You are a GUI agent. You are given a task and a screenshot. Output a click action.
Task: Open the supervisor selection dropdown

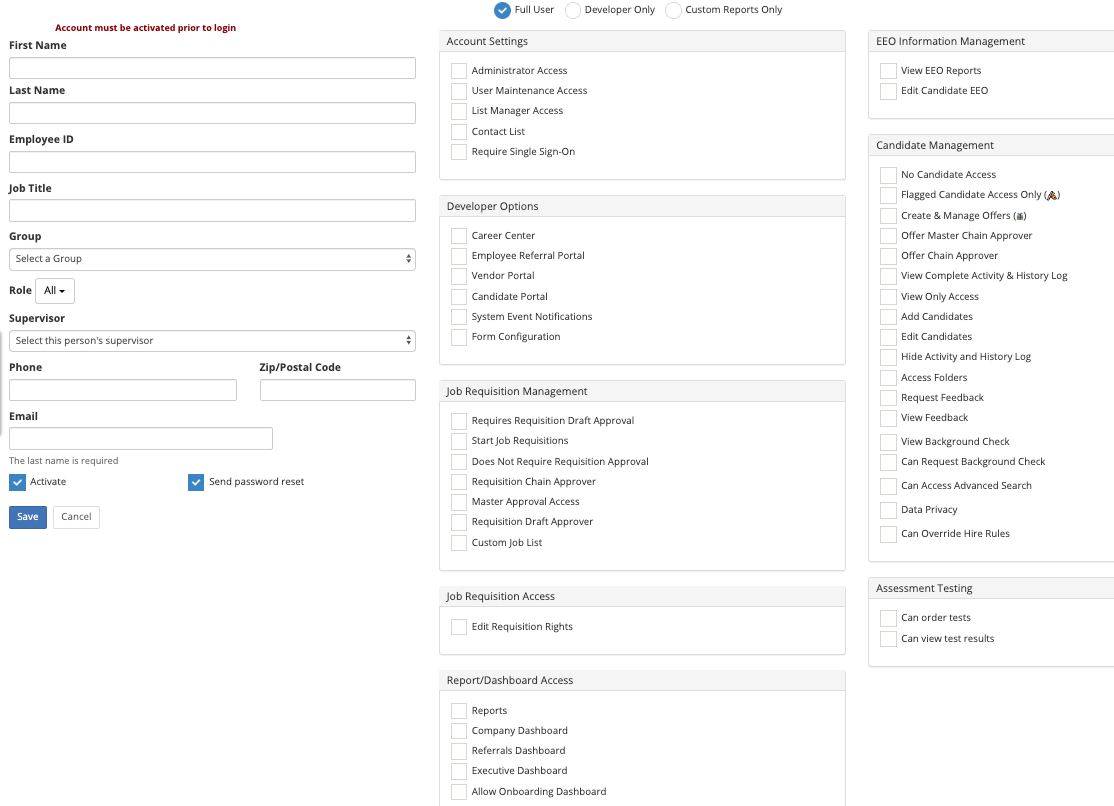point(212,338)
